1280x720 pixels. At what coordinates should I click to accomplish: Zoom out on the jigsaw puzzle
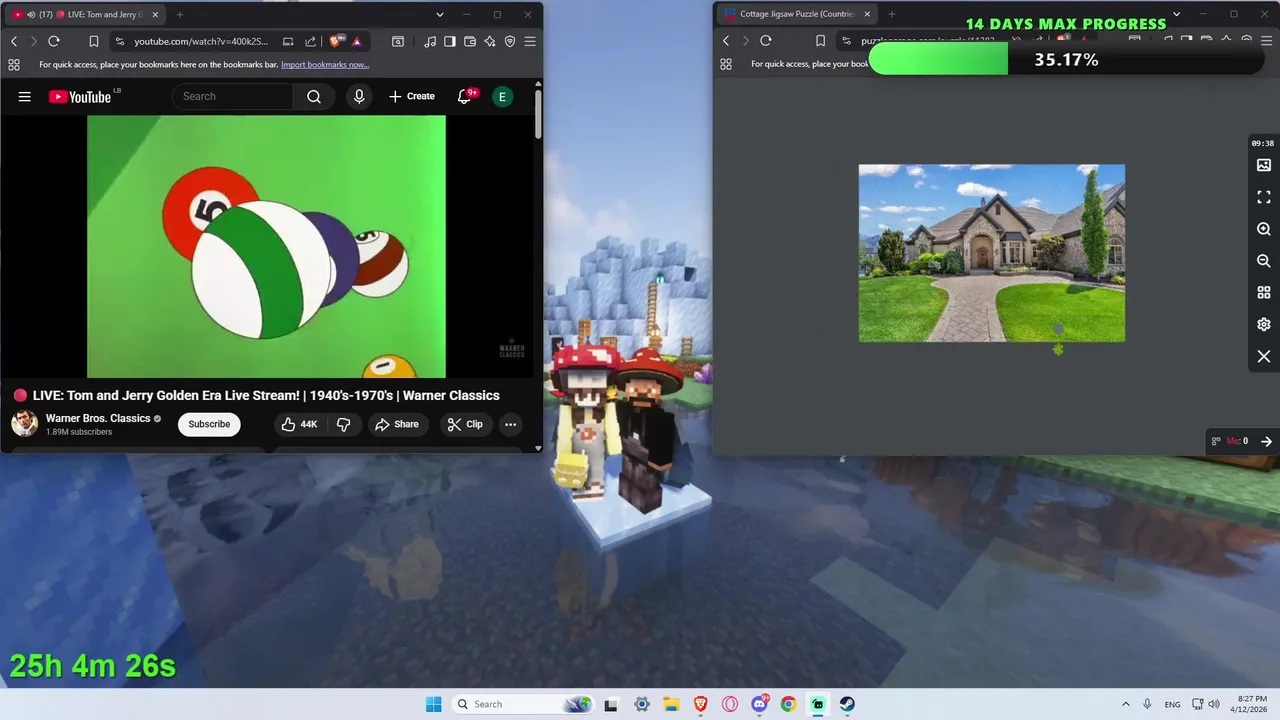(1264, 261)
